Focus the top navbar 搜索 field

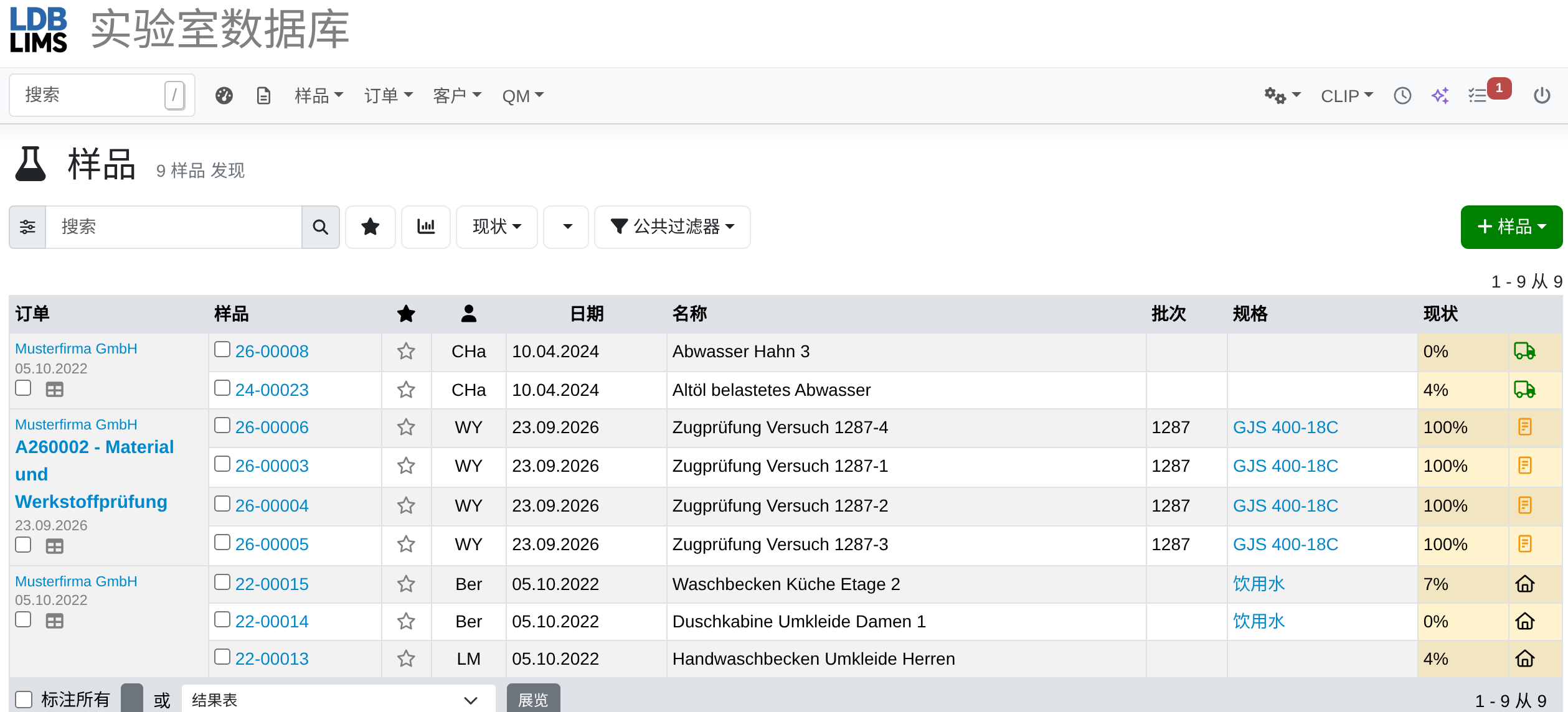(x=102, y=95)
